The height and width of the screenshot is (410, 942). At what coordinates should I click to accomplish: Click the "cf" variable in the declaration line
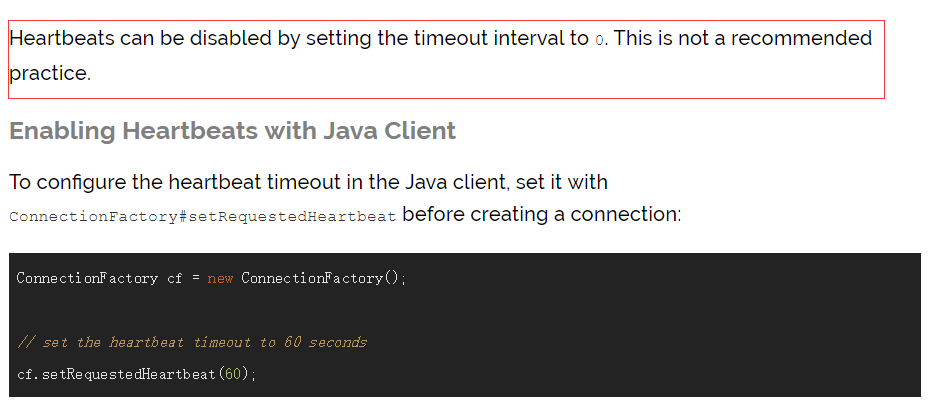pyautogui.click(x=174, y=278)
